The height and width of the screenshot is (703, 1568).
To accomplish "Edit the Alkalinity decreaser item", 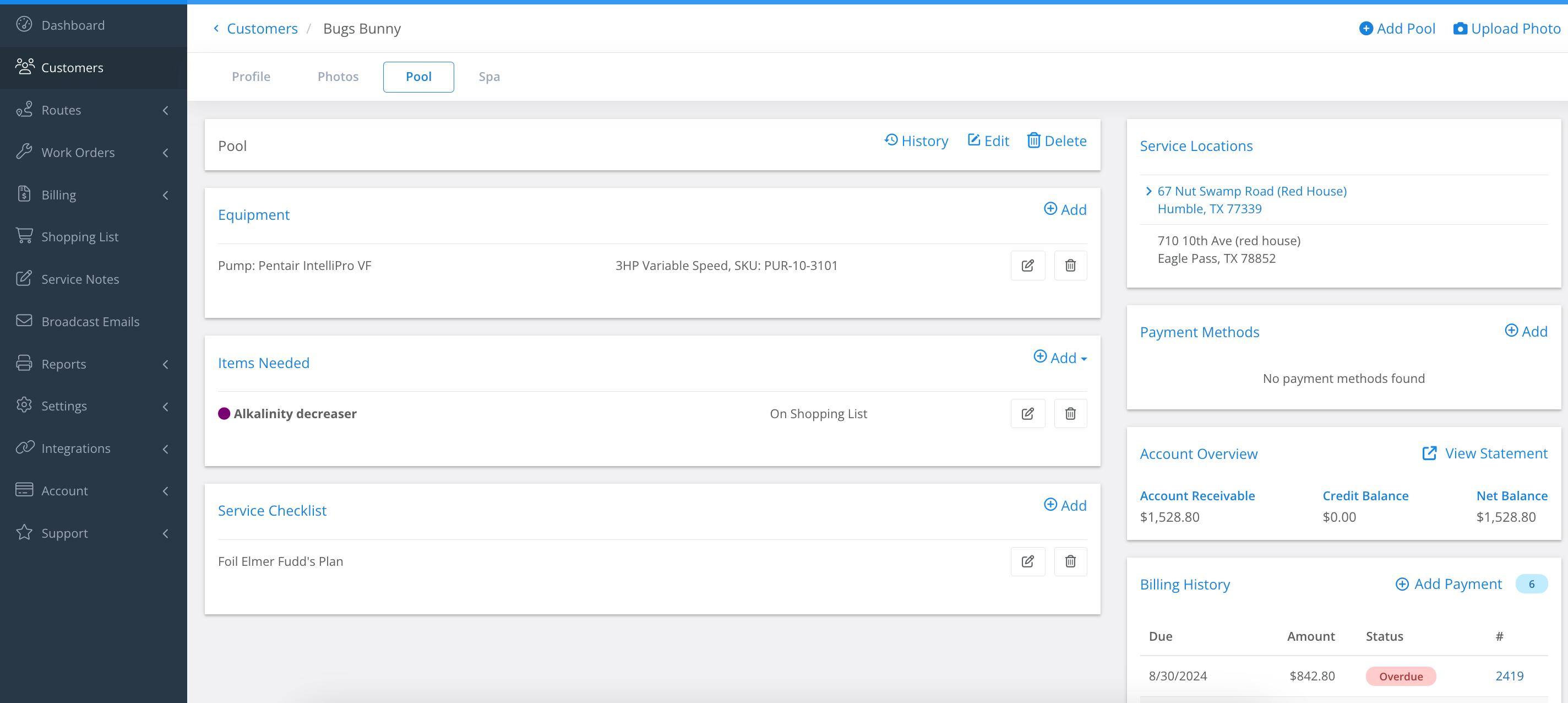I will (x=1027, y=414).
